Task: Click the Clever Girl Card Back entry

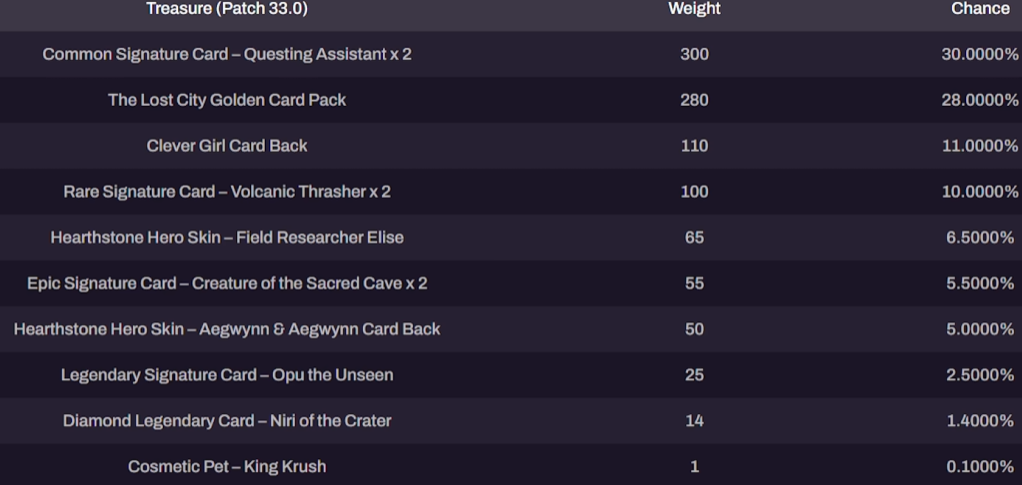Action: tap(227, 145)
